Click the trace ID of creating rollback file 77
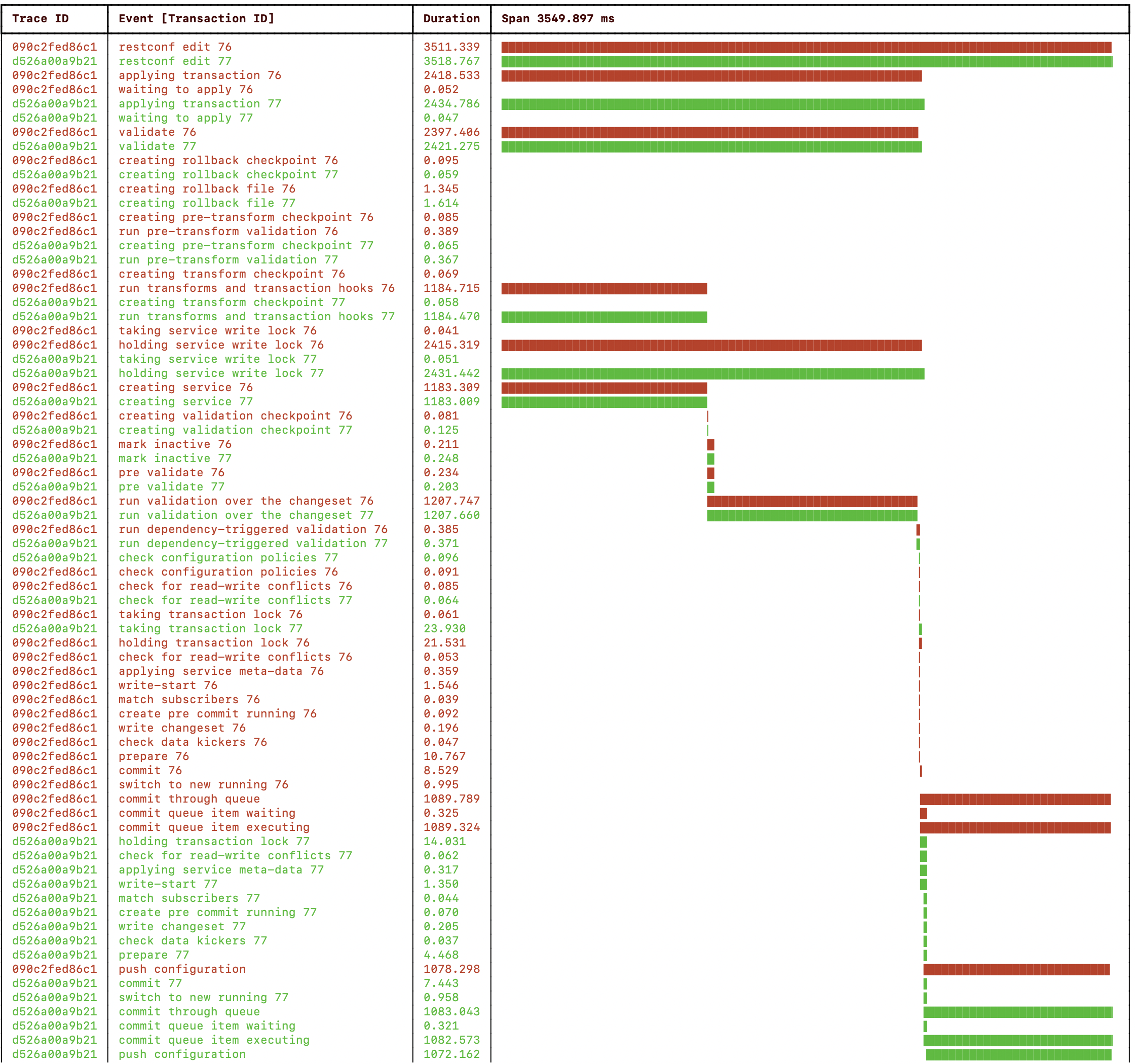This screenshot has width=1135, height=1064. coord(54,203)
